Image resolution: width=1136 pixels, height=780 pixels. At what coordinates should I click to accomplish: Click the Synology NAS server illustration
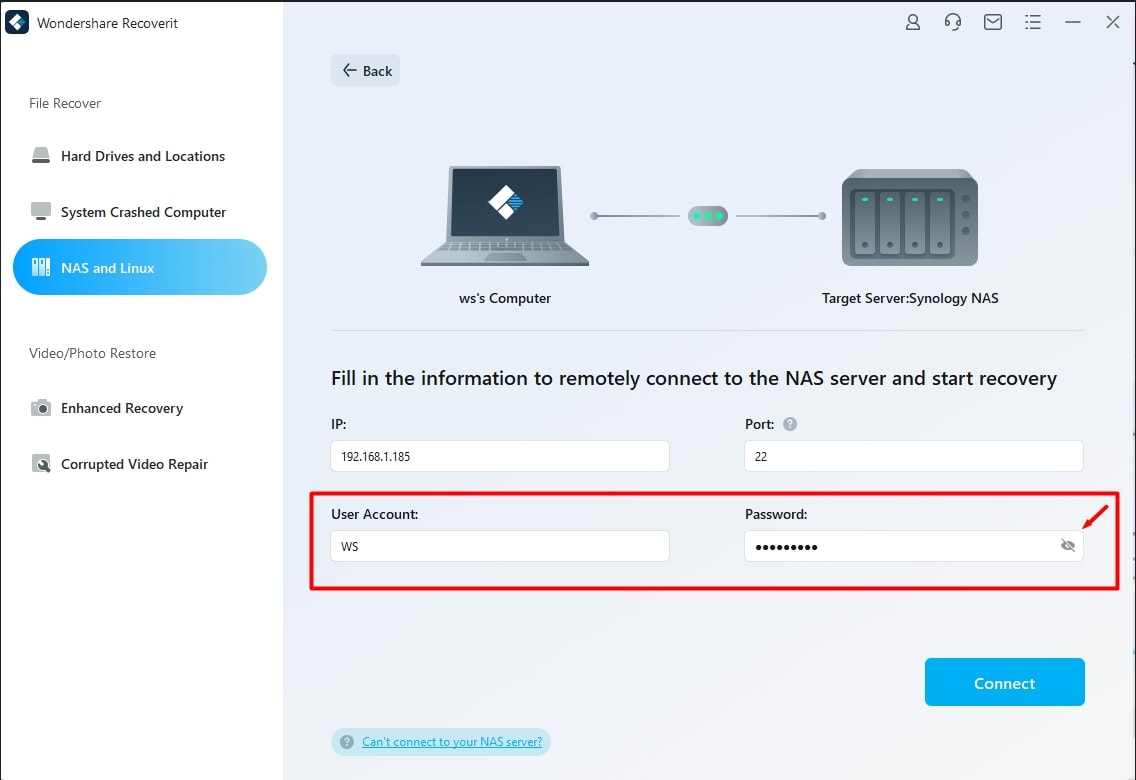pos(910,217)
